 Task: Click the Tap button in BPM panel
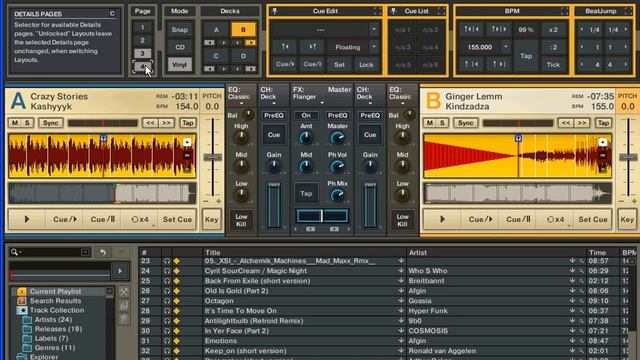pos(526,56)
